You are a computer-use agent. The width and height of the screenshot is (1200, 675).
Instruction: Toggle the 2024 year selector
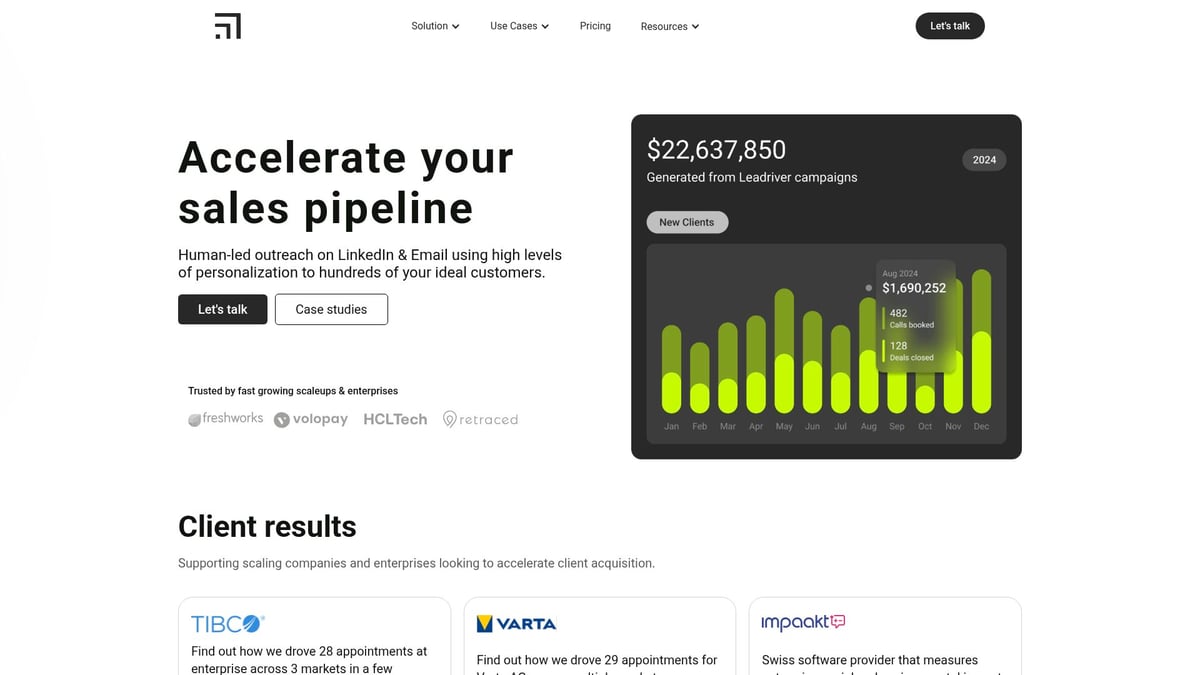pos(984,160)
